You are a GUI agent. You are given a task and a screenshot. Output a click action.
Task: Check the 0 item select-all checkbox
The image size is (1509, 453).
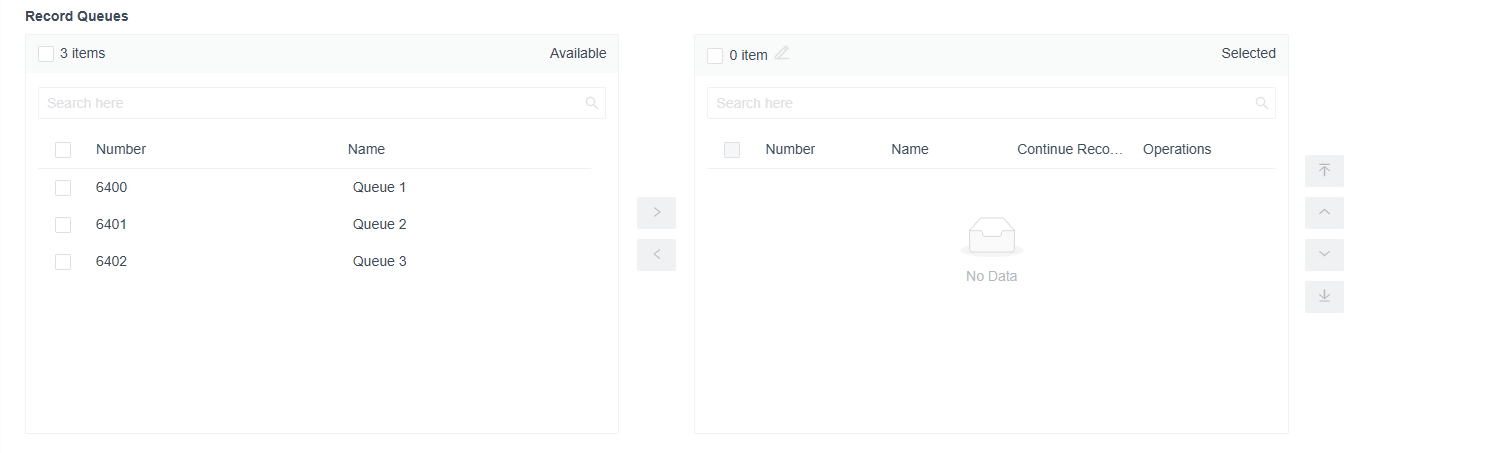coord(715,56)
